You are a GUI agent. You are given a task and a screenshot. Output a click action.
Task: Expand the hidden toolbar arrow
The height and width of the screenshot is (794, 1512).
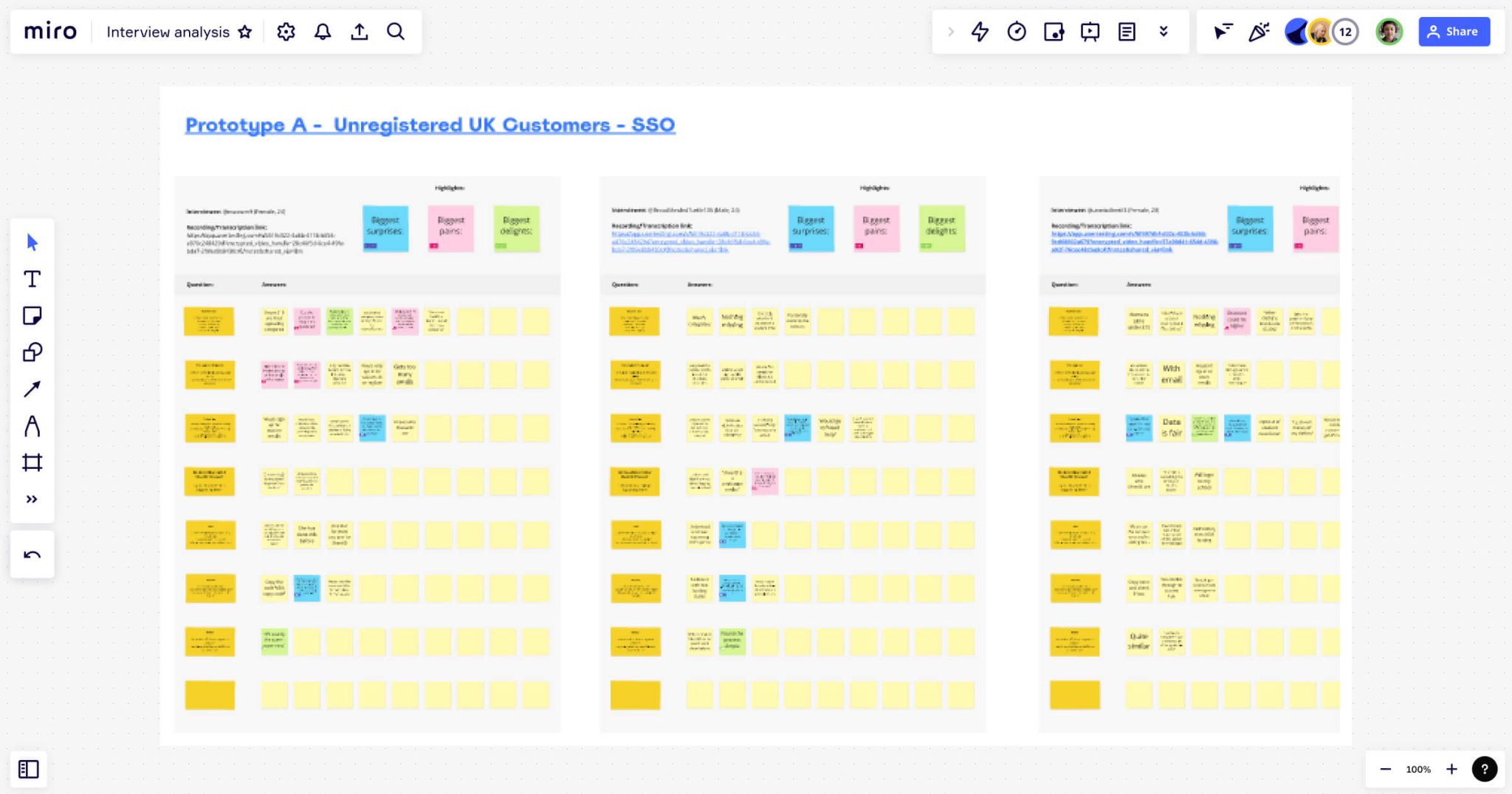(951, 31)
